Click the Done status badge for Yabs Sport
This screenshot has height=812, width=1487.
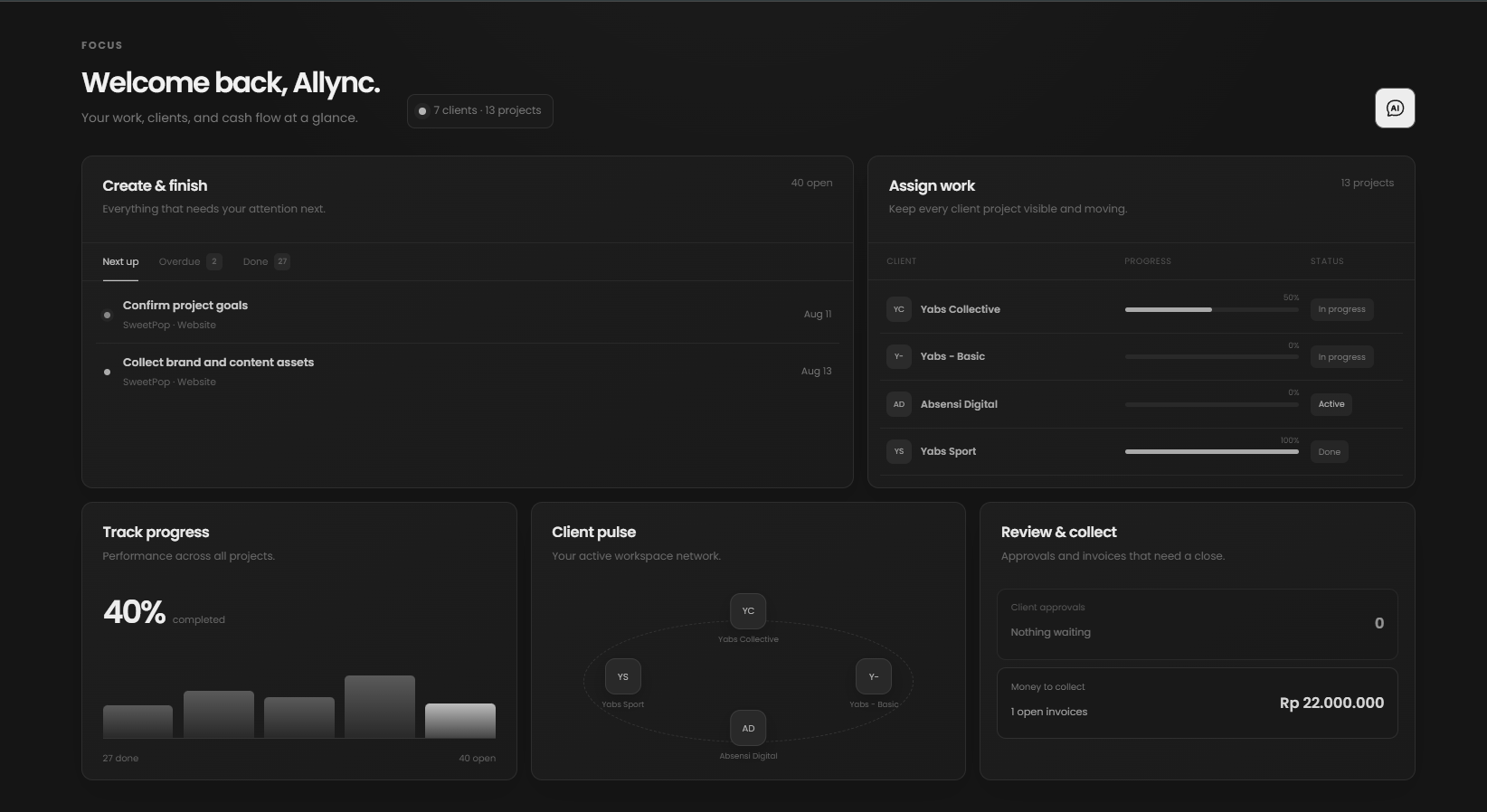point(1330,452)
